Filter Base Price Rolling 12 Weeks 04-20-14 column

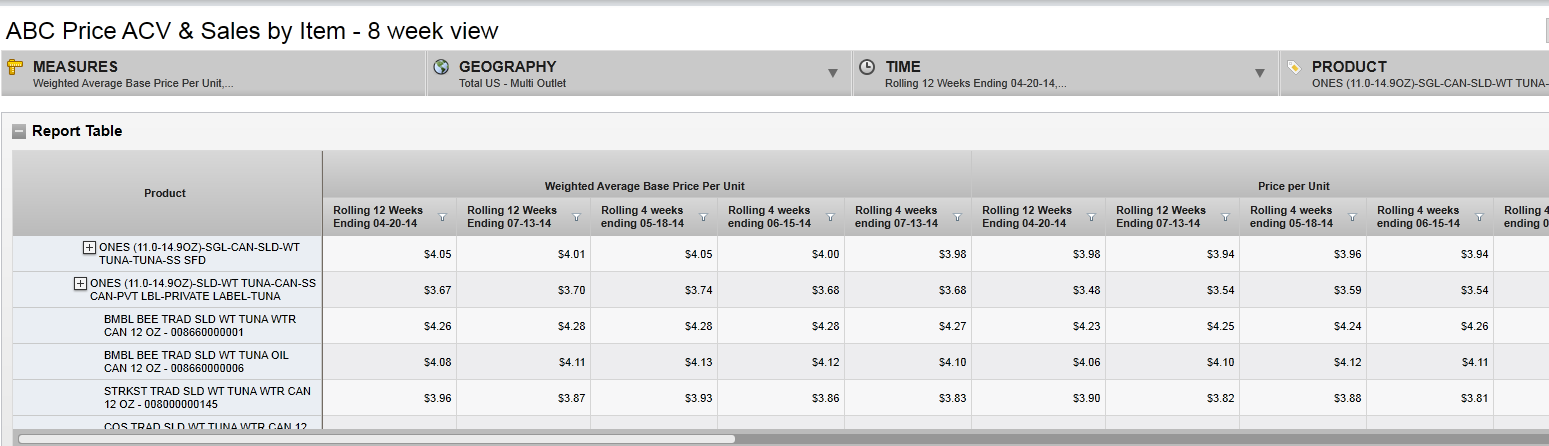[443, 217]
